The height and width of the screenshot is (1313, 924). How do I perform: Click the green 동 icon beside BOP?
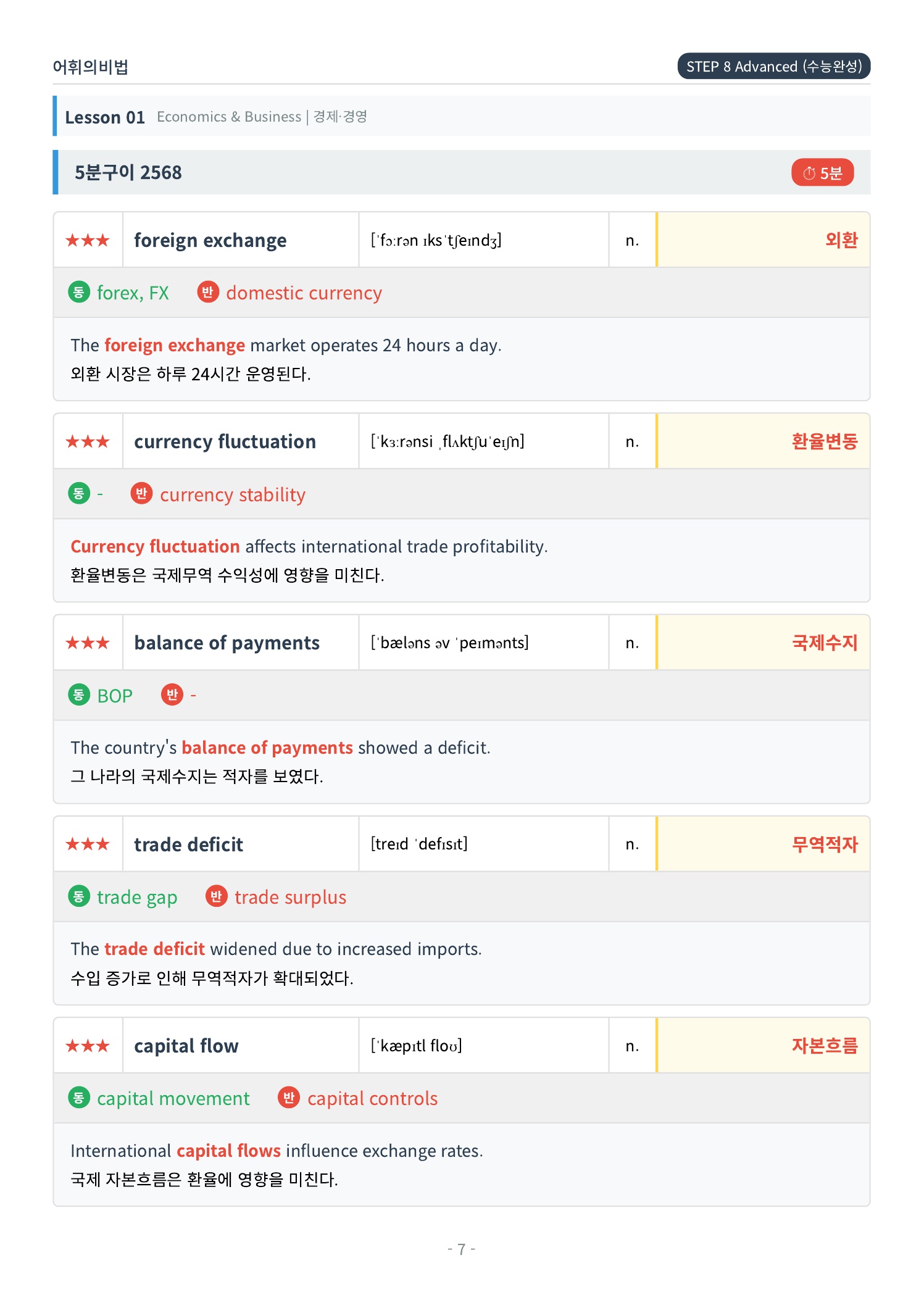79,695
